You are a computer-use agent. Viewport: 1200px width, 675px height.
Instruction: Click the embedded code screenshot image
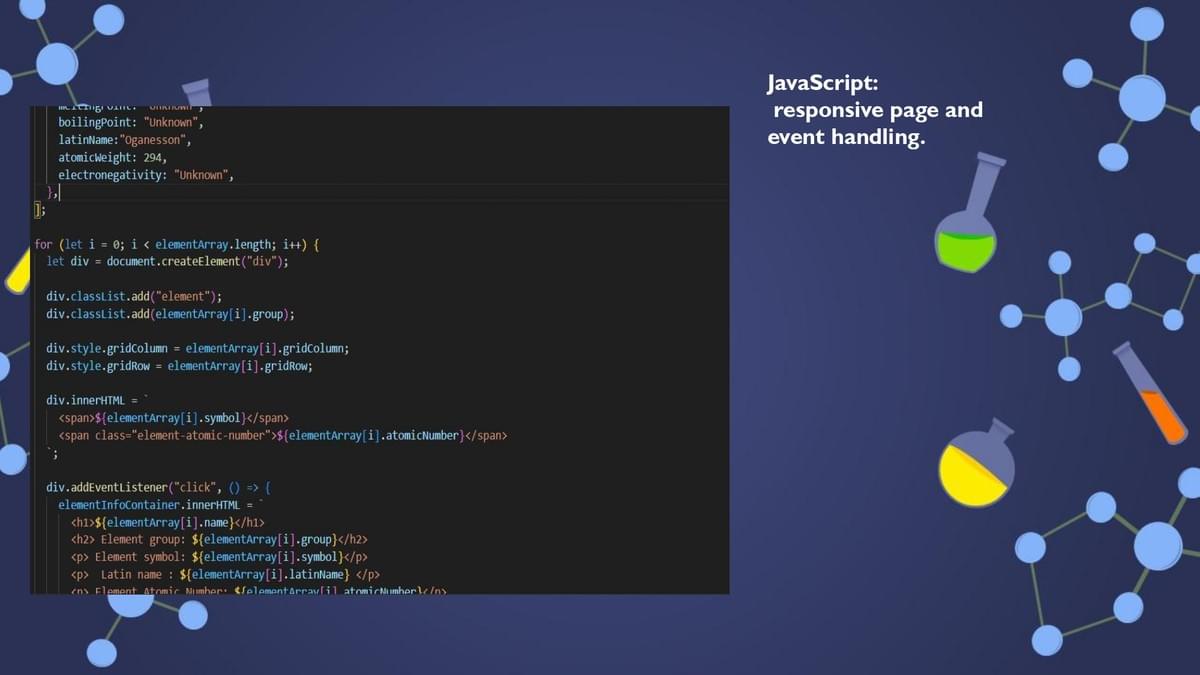(x=380, y=350)
